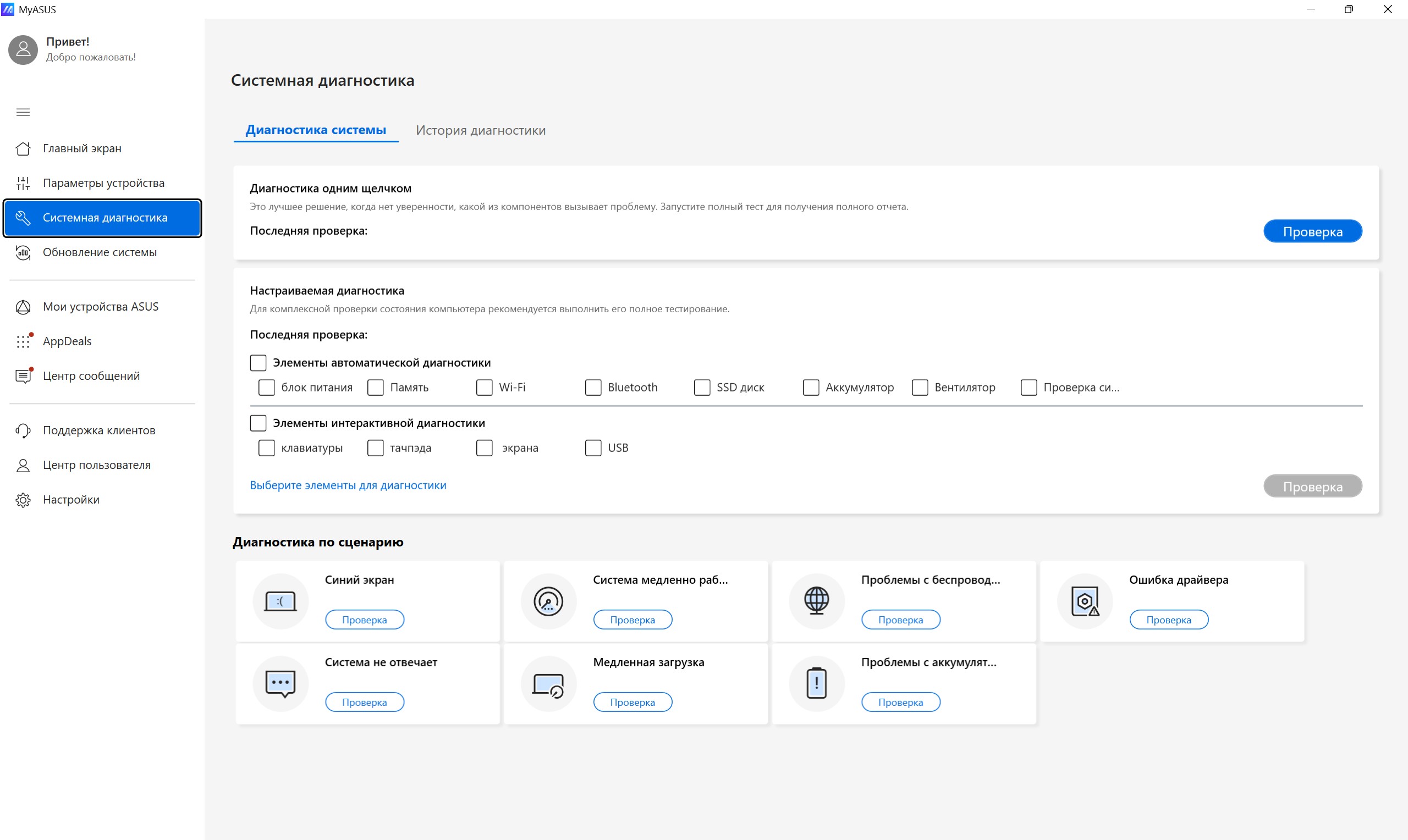Open Параметры устройства sliders icon

click(23, 183)
